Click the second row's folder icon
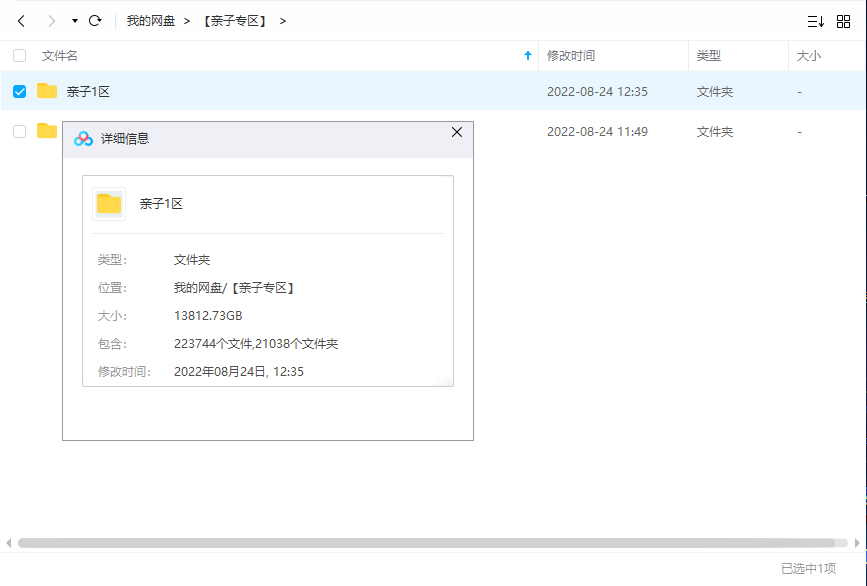The width and height of the screenshot is (867, 586). point(46,131)
